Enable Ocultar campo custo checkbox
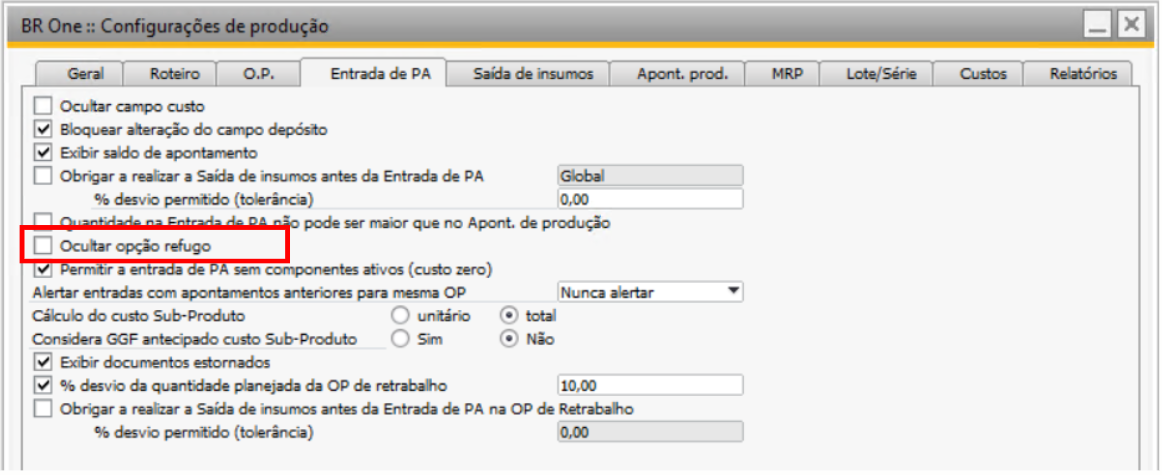 [x=42, y=105]
